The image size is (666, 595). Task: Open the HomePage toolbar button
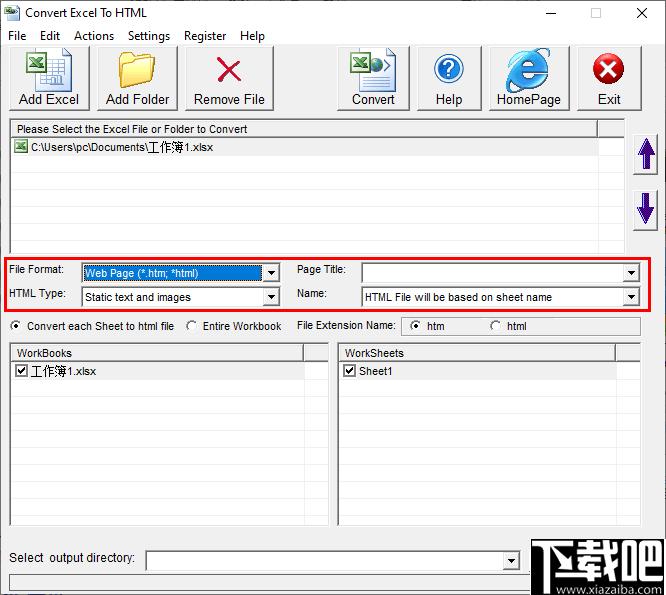point(529,78)
